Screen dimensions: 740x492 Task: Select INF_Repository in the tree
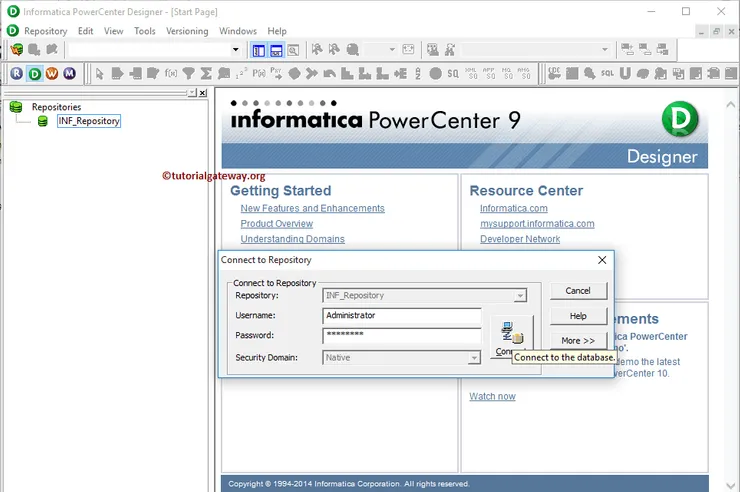point(89,121)
